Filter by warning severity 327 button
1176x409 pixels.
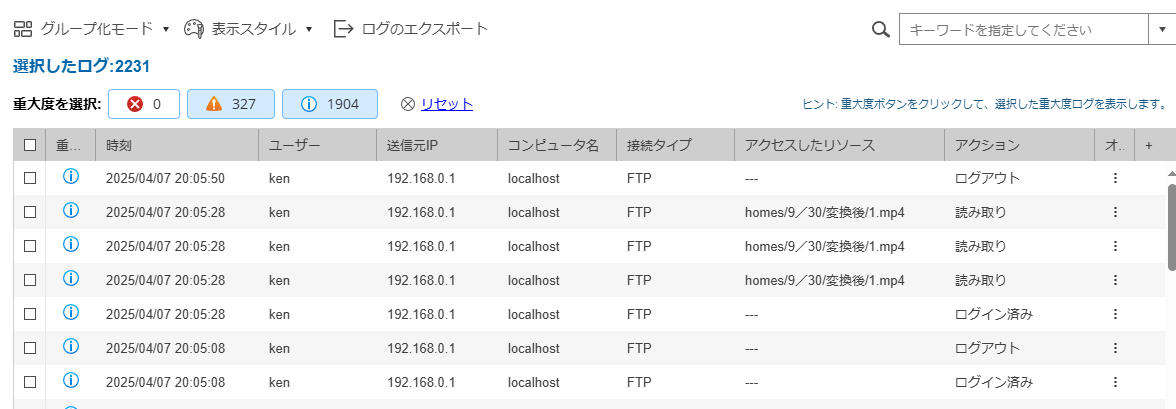tap(231, 104)
